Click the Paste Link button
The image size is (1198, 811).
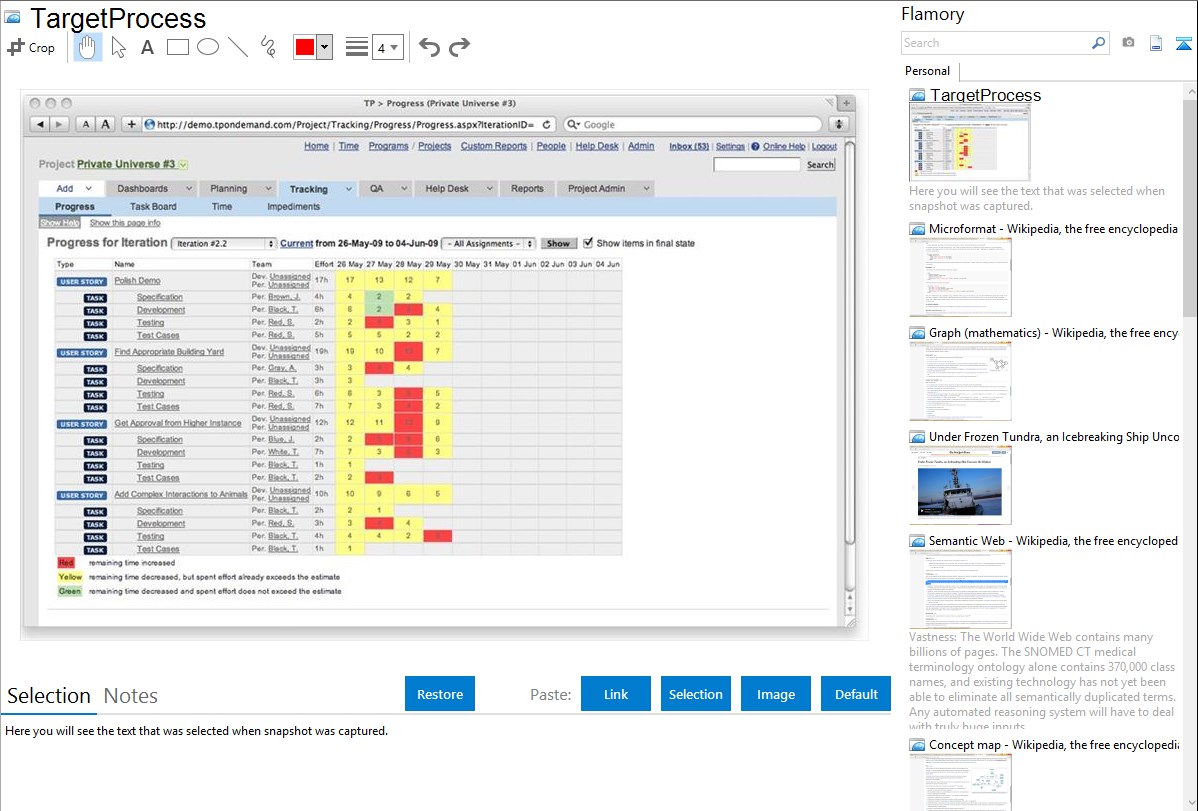[616, 694]
